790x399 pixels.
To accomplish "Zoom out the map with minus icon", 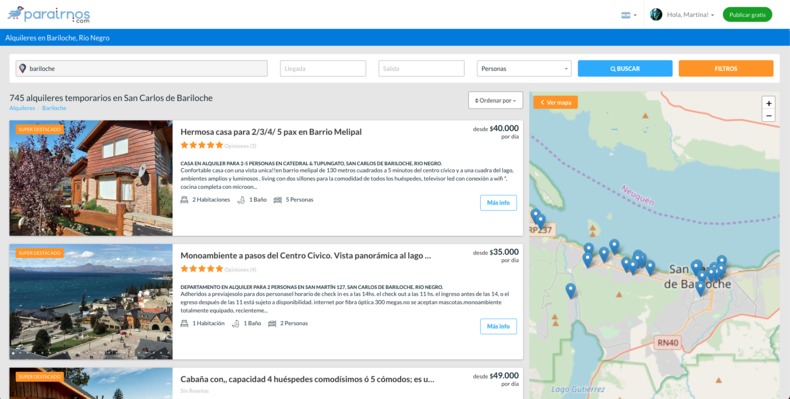I will [768, 115].
